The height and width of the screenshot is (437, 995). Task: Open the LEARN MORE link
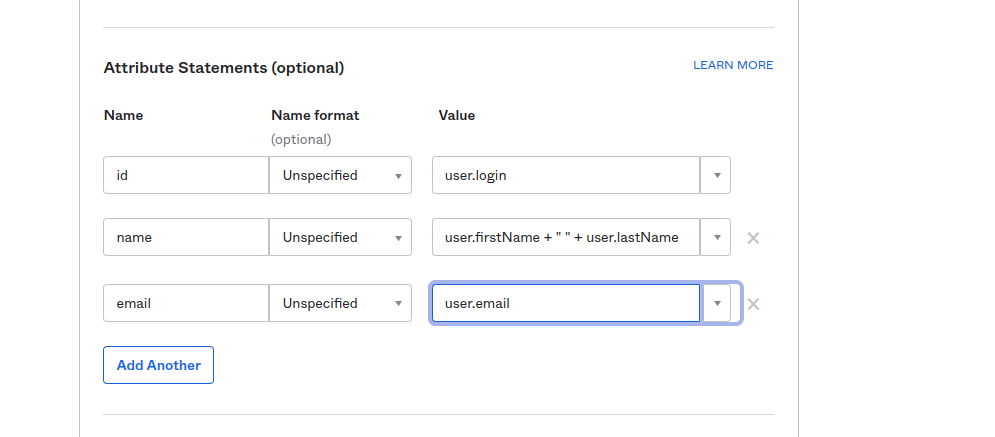(x=733, y=65)
